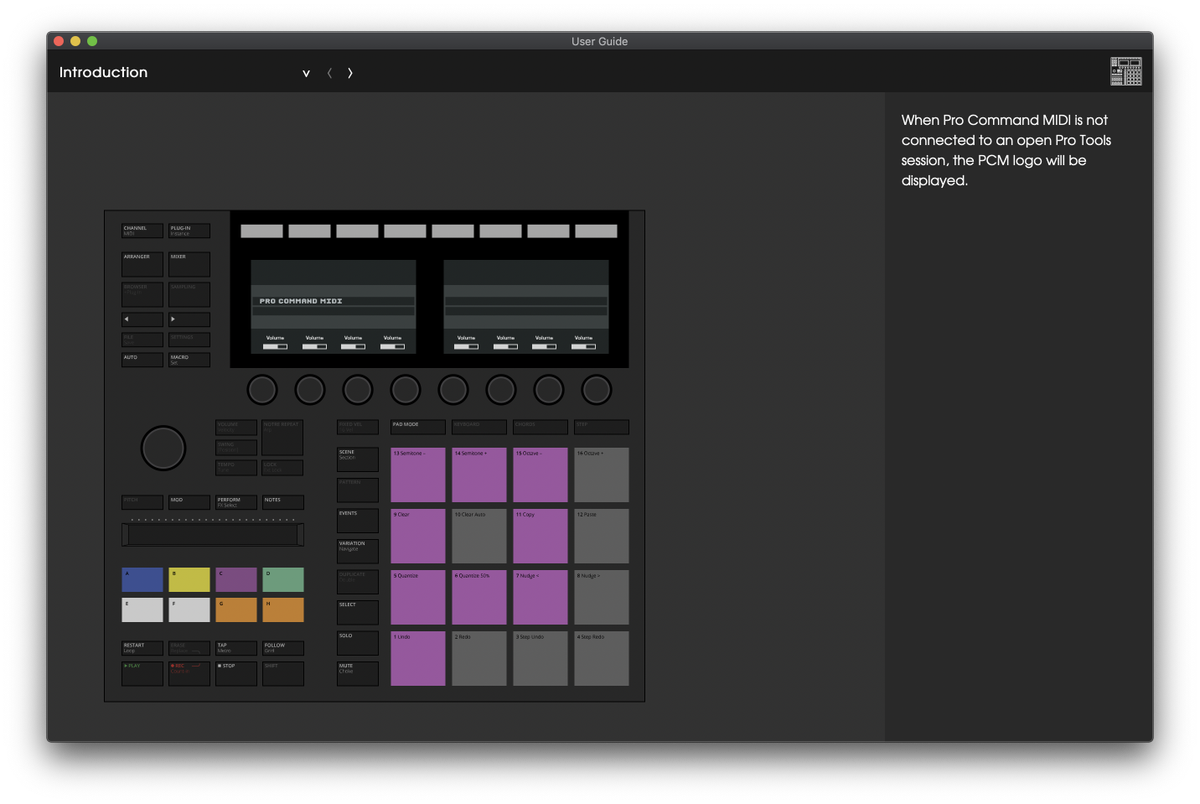Image resolution: width=1200 pixels, height=804 pixels.
Task: Tap pad 5 Quantize
Action: click(418, 597)
